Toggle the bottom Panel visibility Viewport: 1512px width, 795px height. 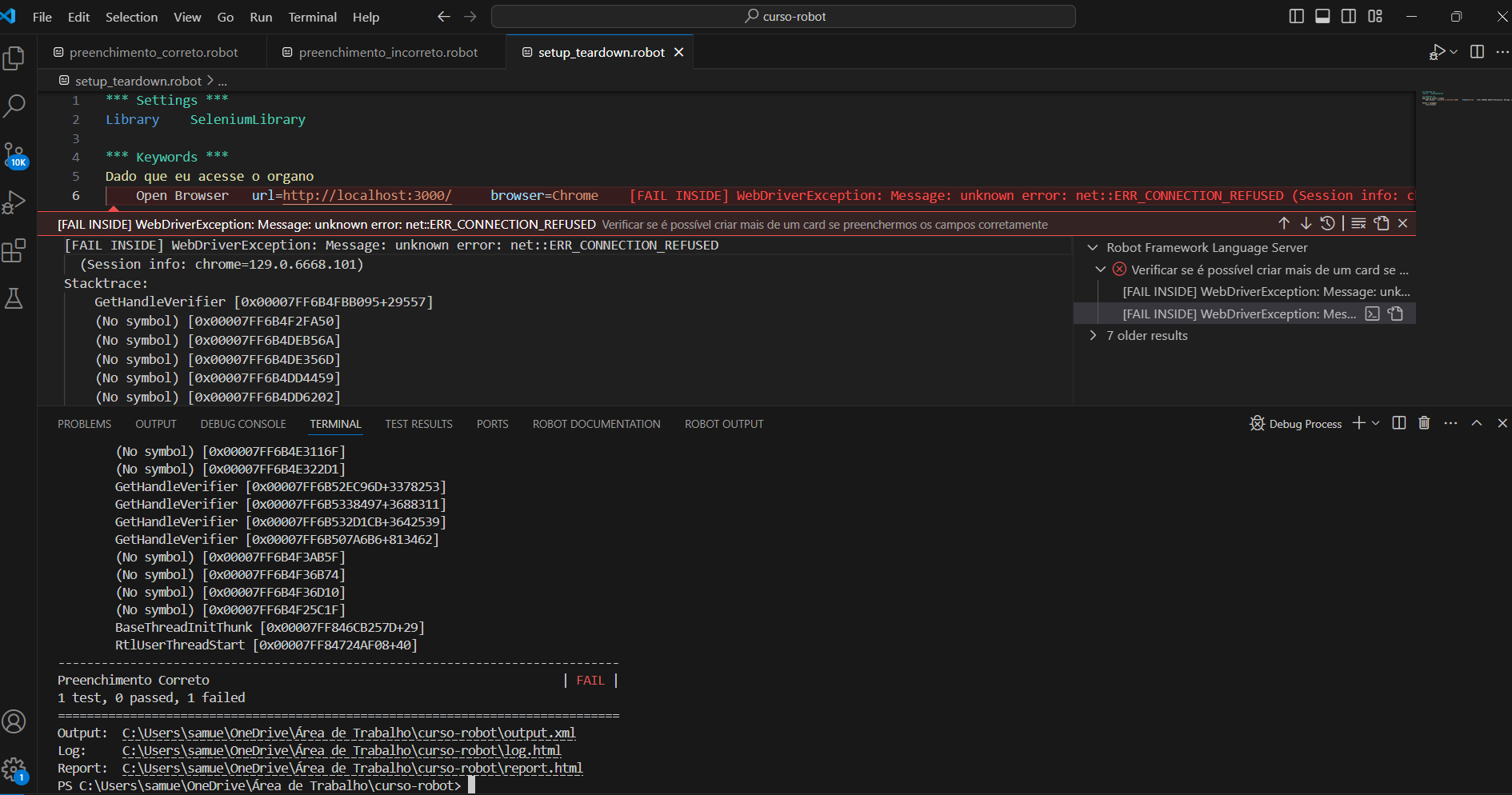click(x=1323, y=16)
